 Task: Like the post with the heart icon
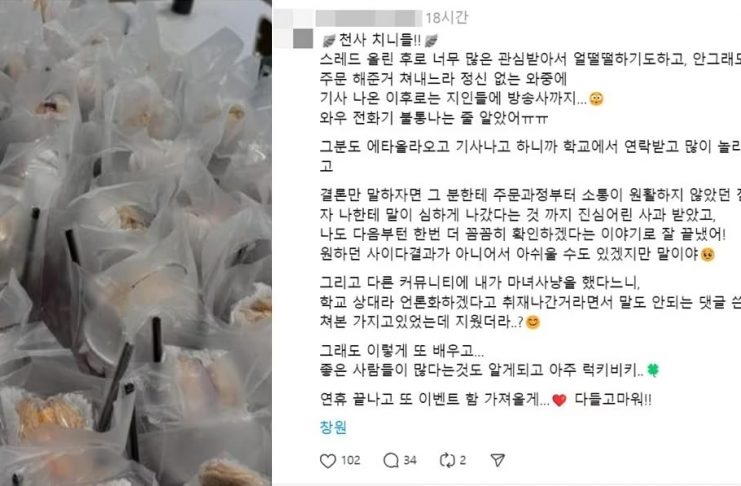328,460
